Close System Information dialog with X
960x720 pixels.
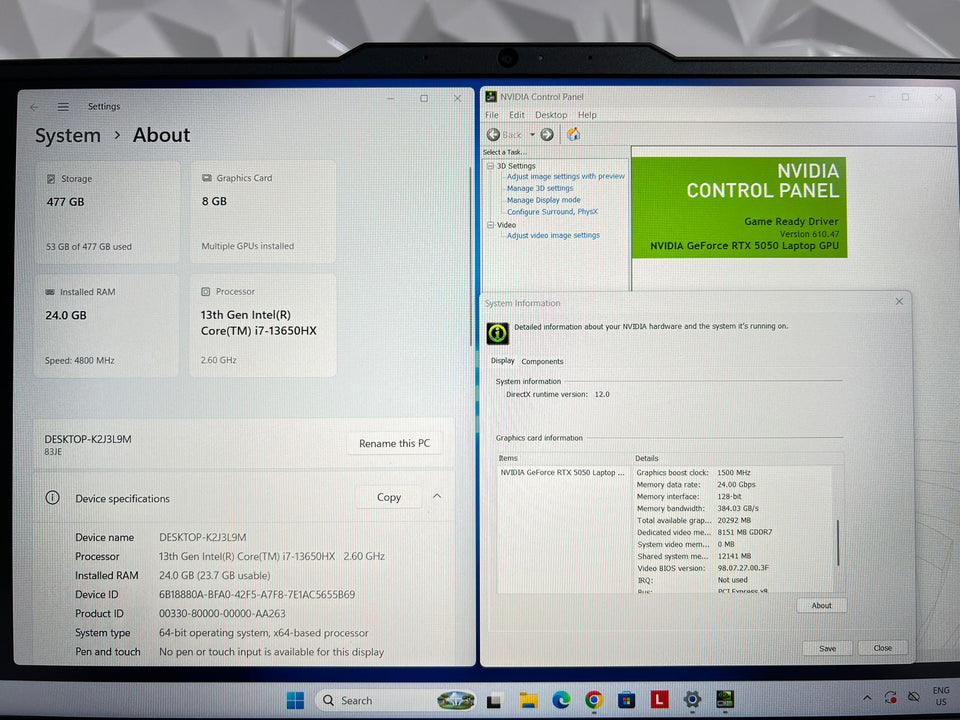coord(899,301)
